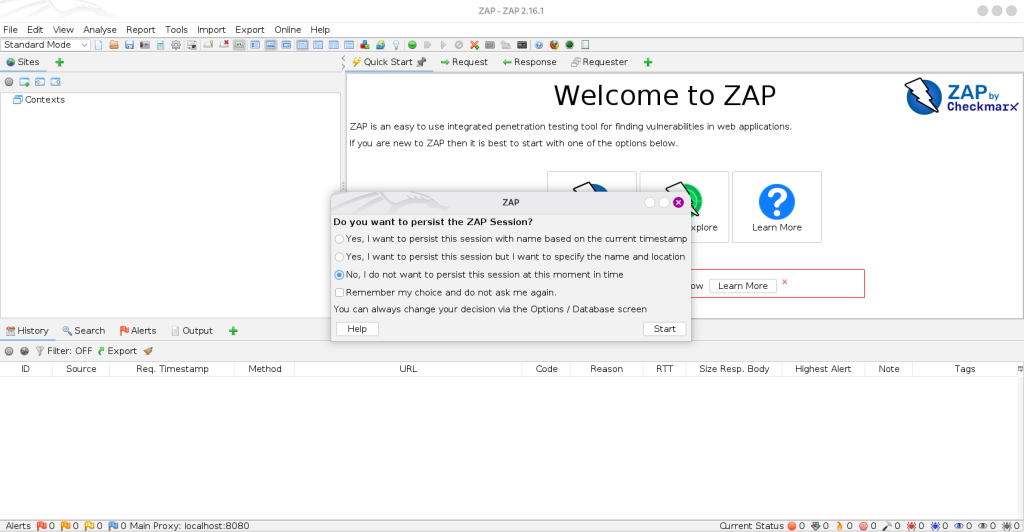The width and height of the screenshot is (1024, 532).
Task: Switch to the Requester tab
Action: pos(599,62)
